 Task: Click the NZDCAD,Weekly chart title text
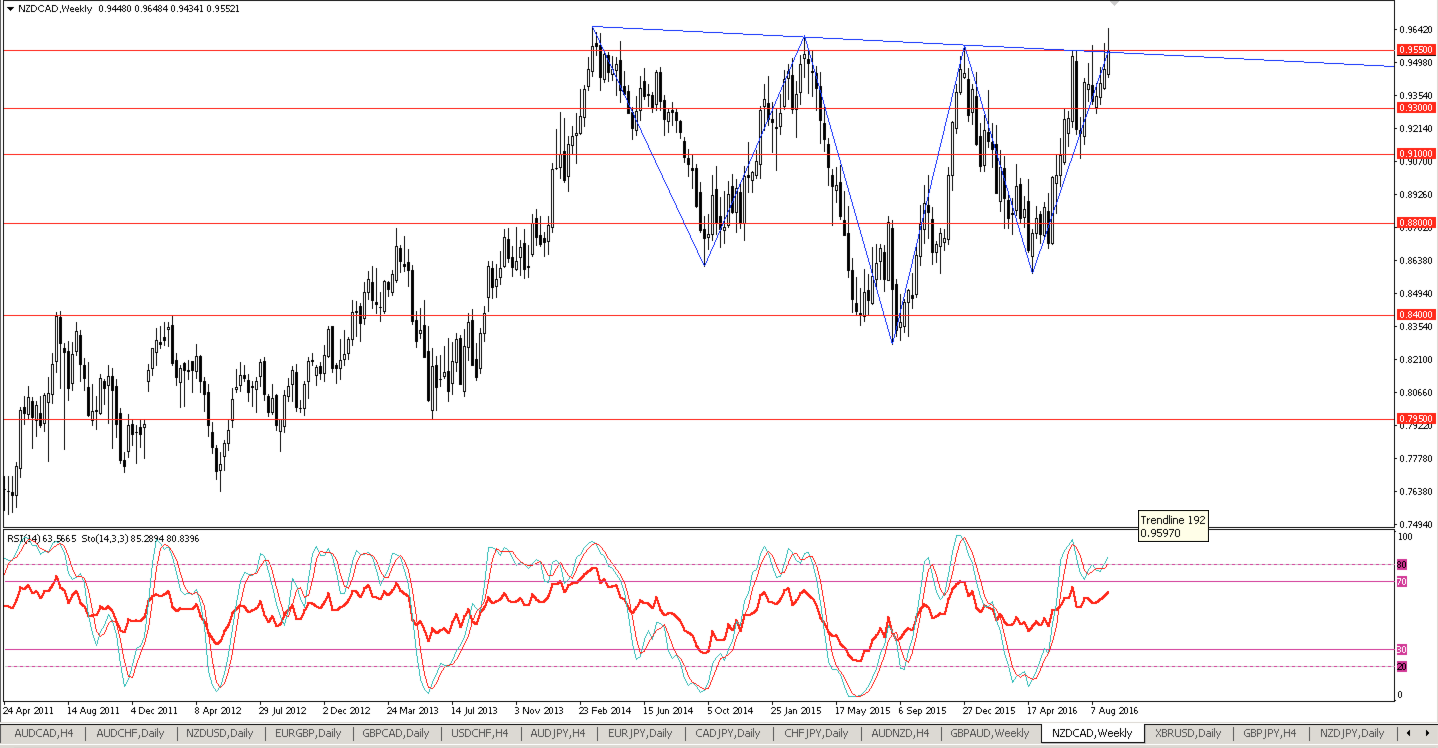click(x=54, y=7)
